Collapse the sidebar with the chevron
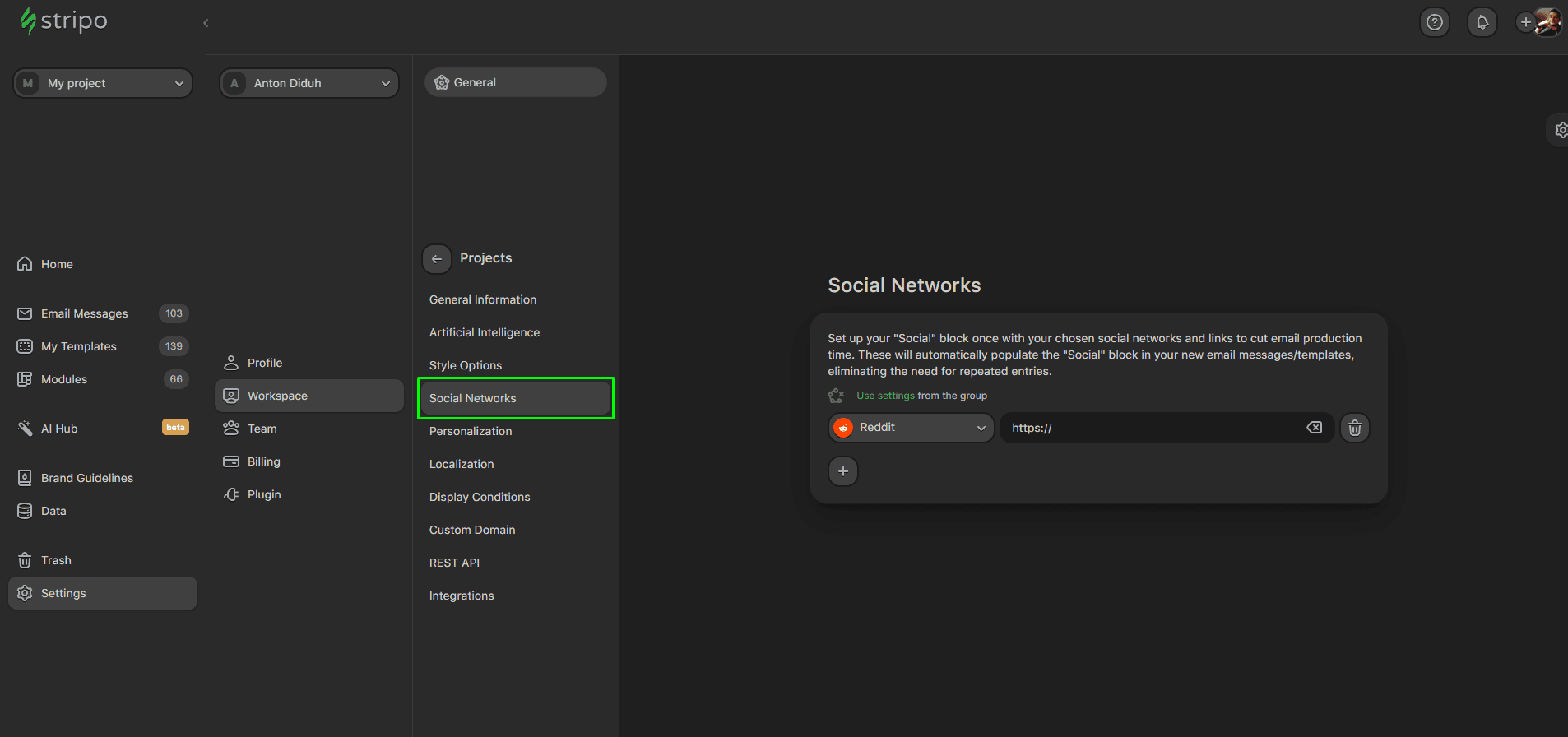 pyautogui.click(x=206, y=23)
